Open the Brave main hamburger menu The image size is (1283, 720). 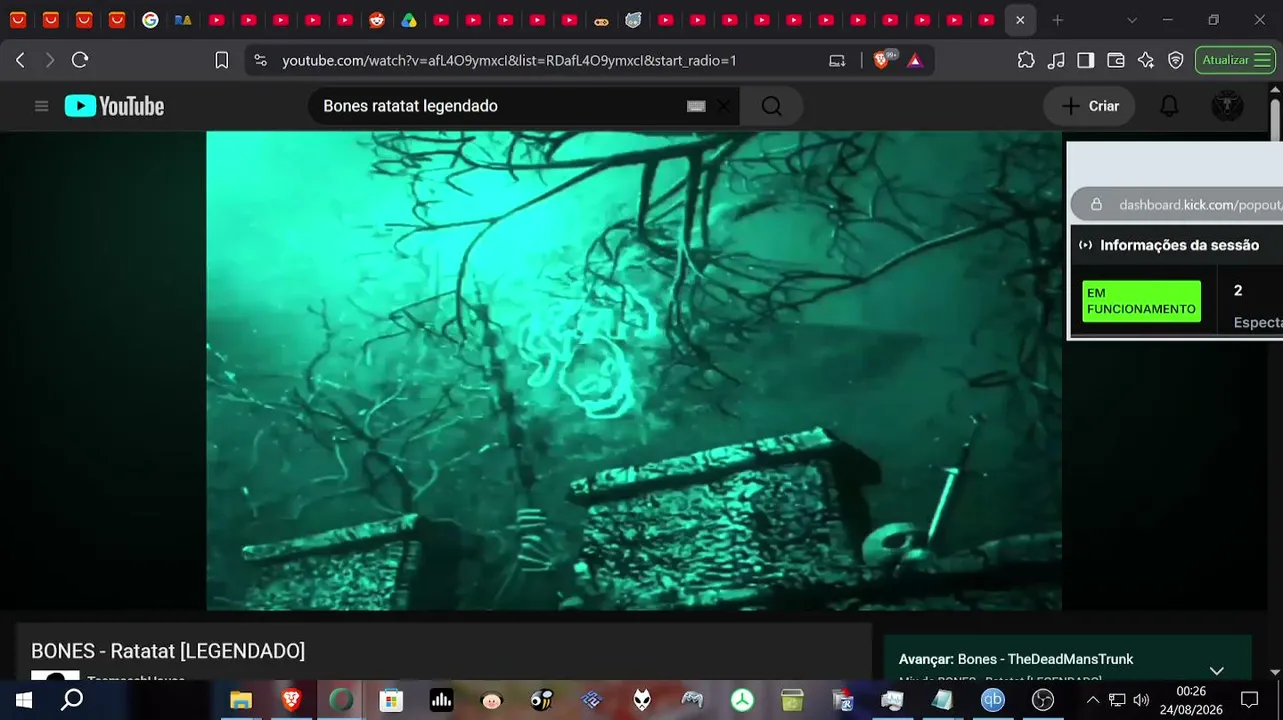1263,60
